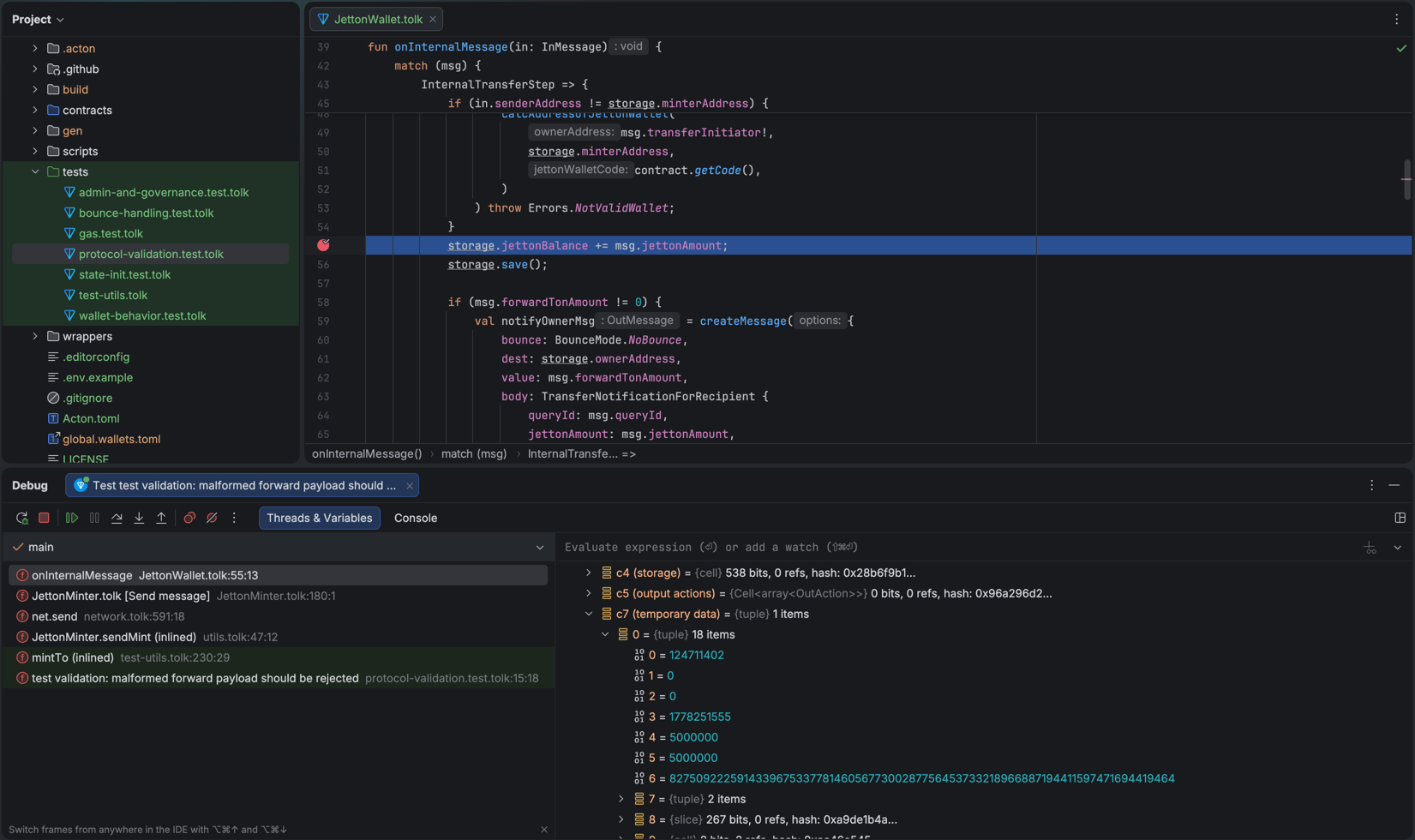This screenshot has height=840, width=1415.
Task: Open state-init.test.tolk file
Action: click(x=124, y=274)
